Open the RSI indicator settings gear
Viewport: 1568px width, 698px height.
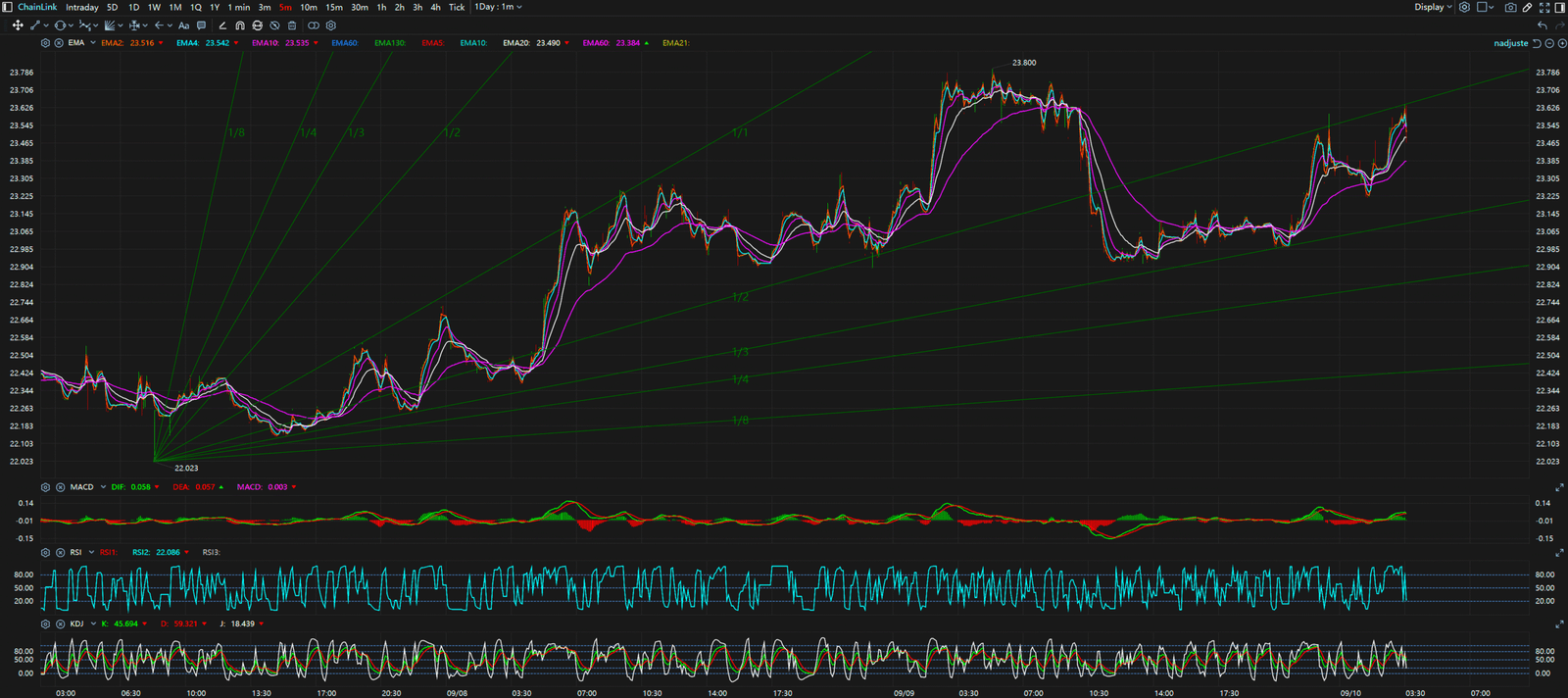tap(45, 553)
